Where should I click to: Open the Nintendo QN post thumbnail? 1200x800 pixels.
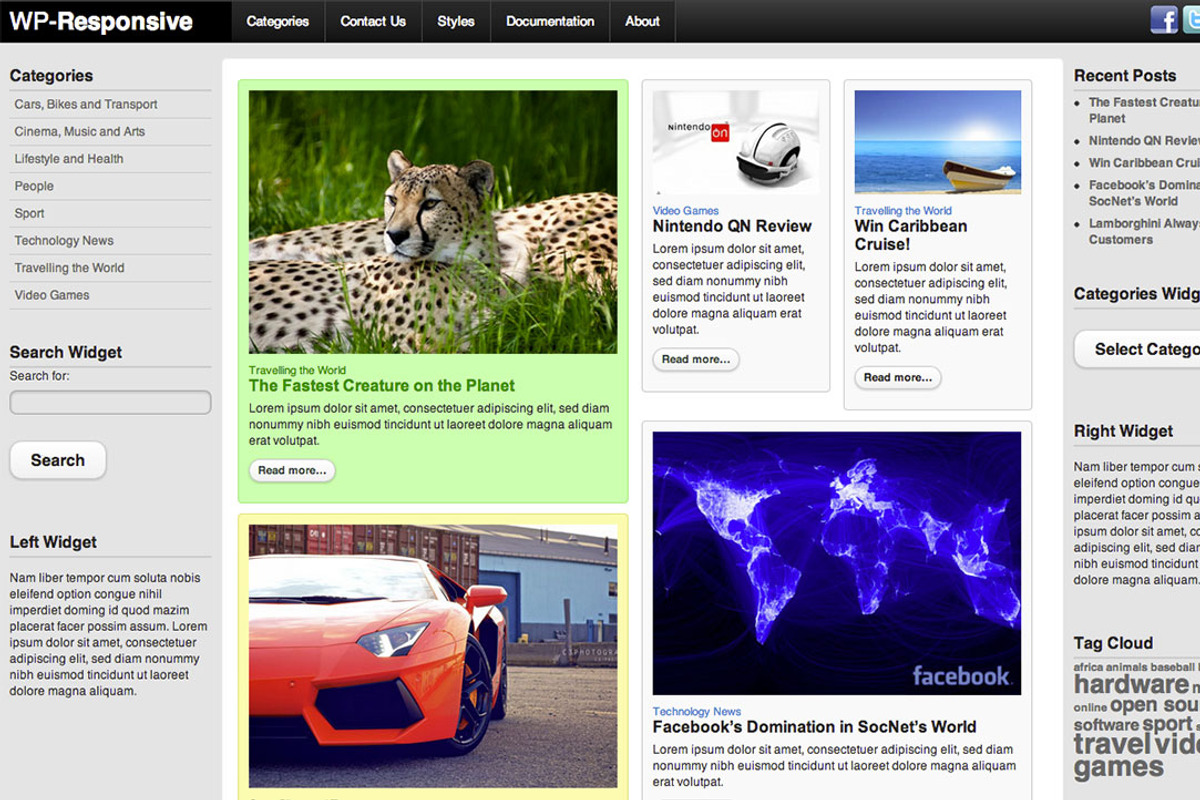click(x=735, y=142)
